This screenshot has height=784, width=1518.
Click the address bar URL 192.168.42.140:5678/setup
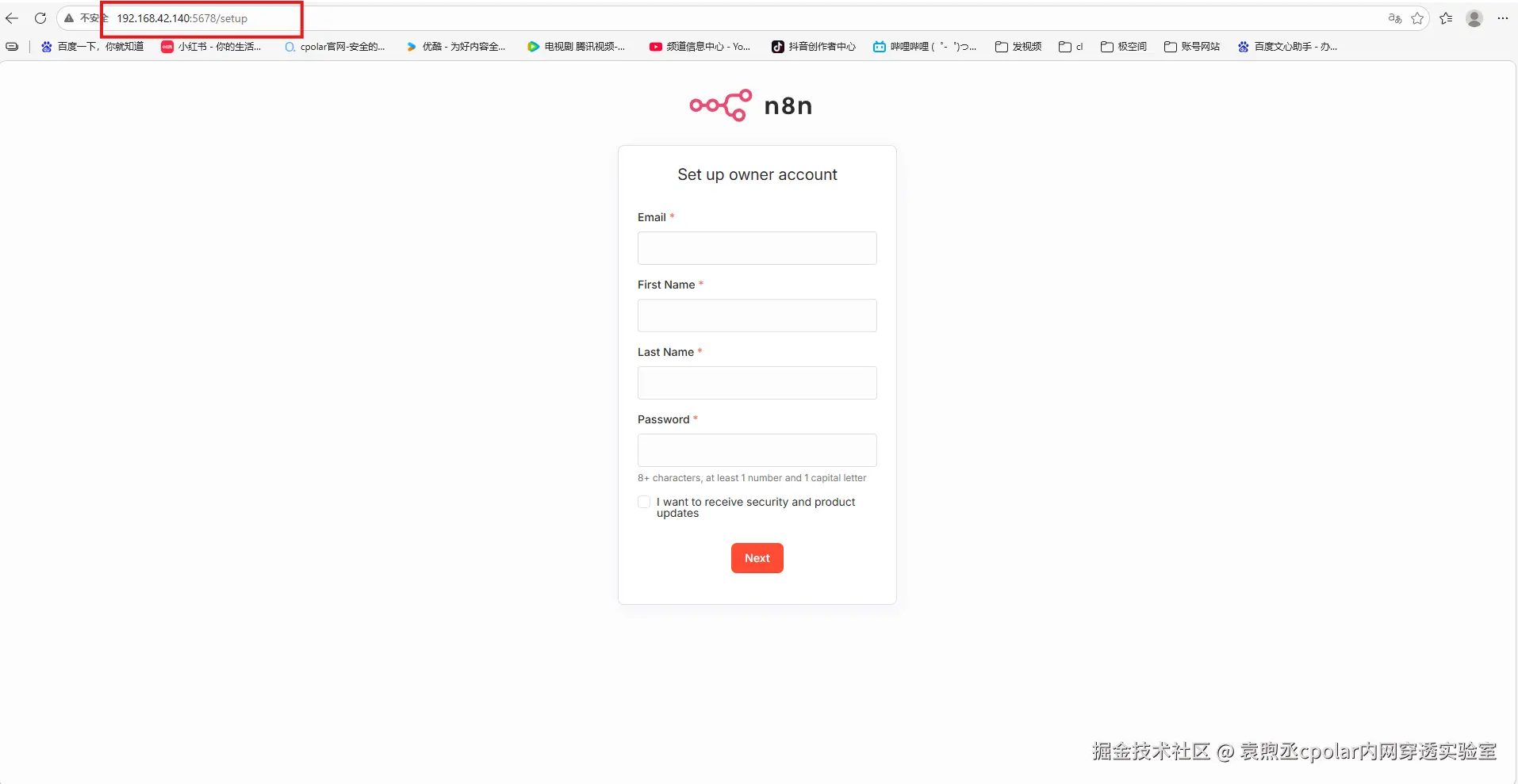click(182, 18)
